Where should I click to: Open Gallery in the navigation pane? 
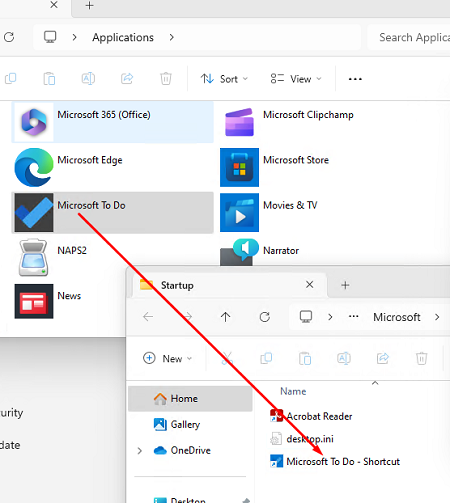coord(177,424)
